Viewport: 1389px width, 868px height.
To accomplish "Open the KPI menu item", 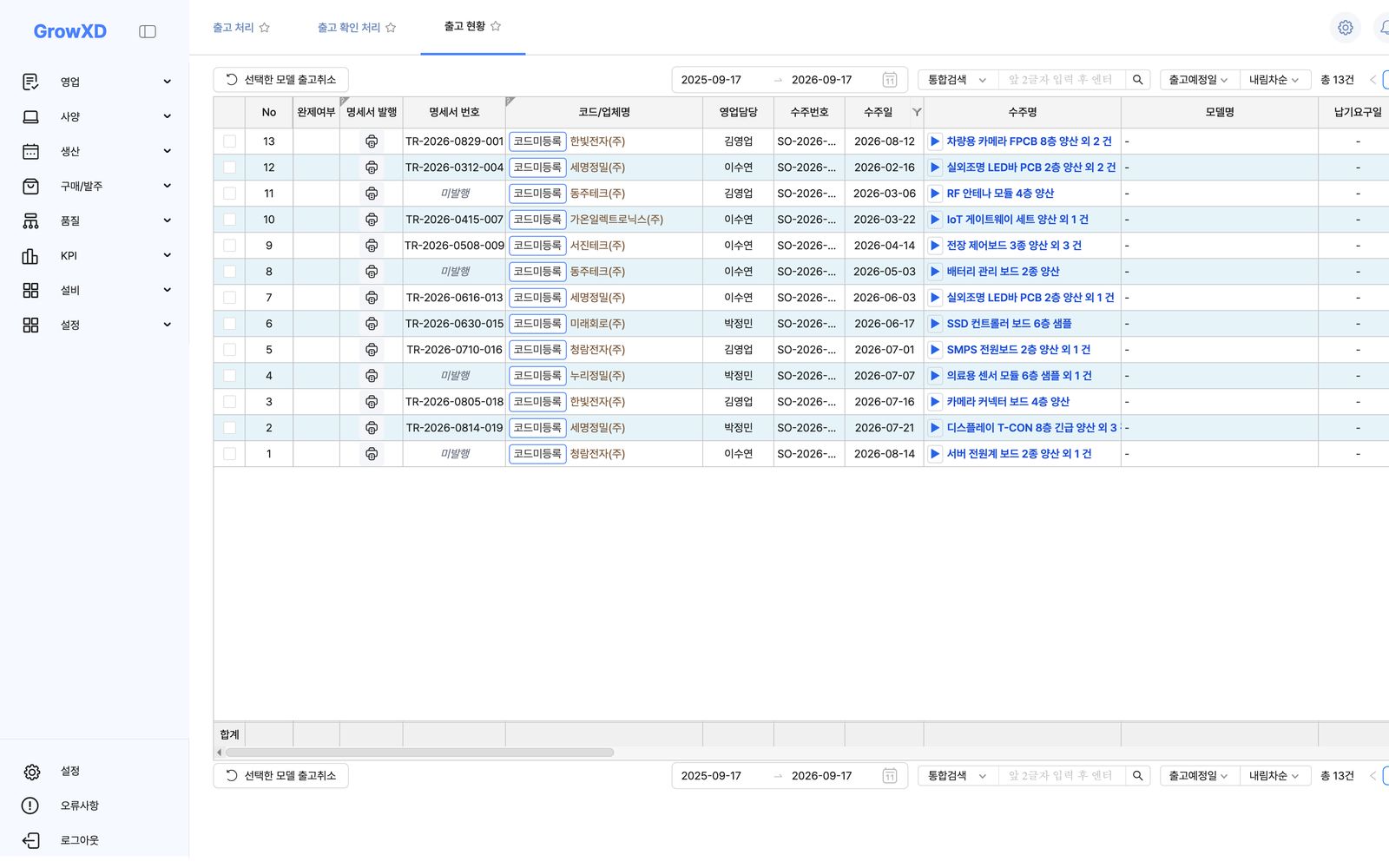I will click(96, 255).
